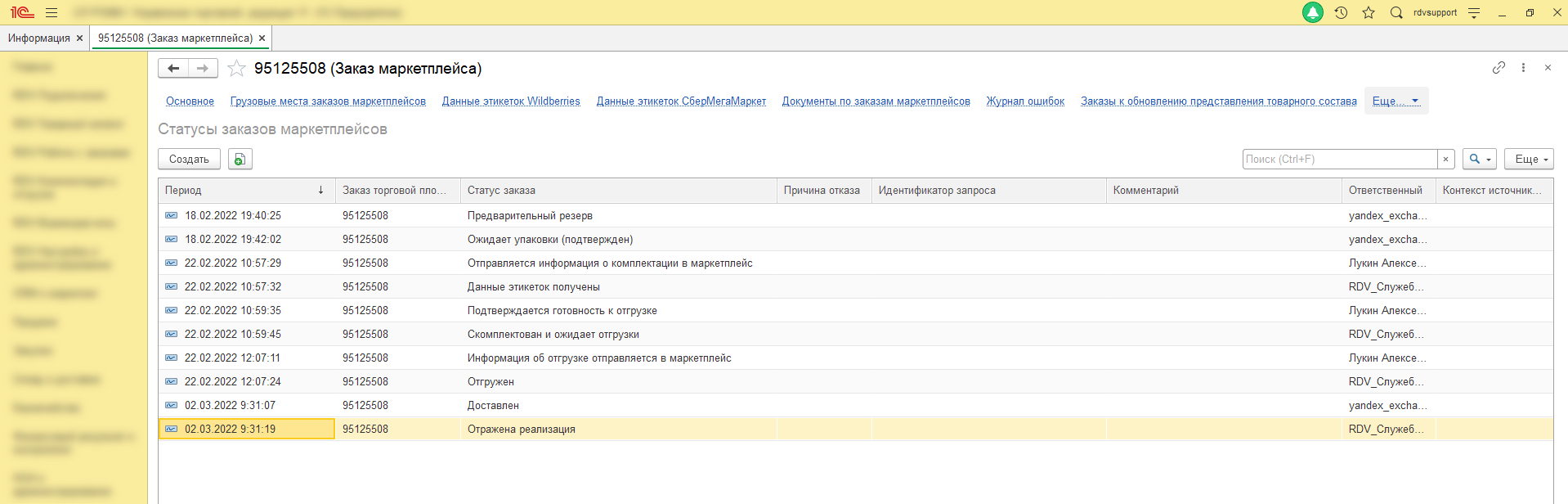Click the global search magnifier icon
This screenshot has width=1568, height=504.
tap(1396, 13)
